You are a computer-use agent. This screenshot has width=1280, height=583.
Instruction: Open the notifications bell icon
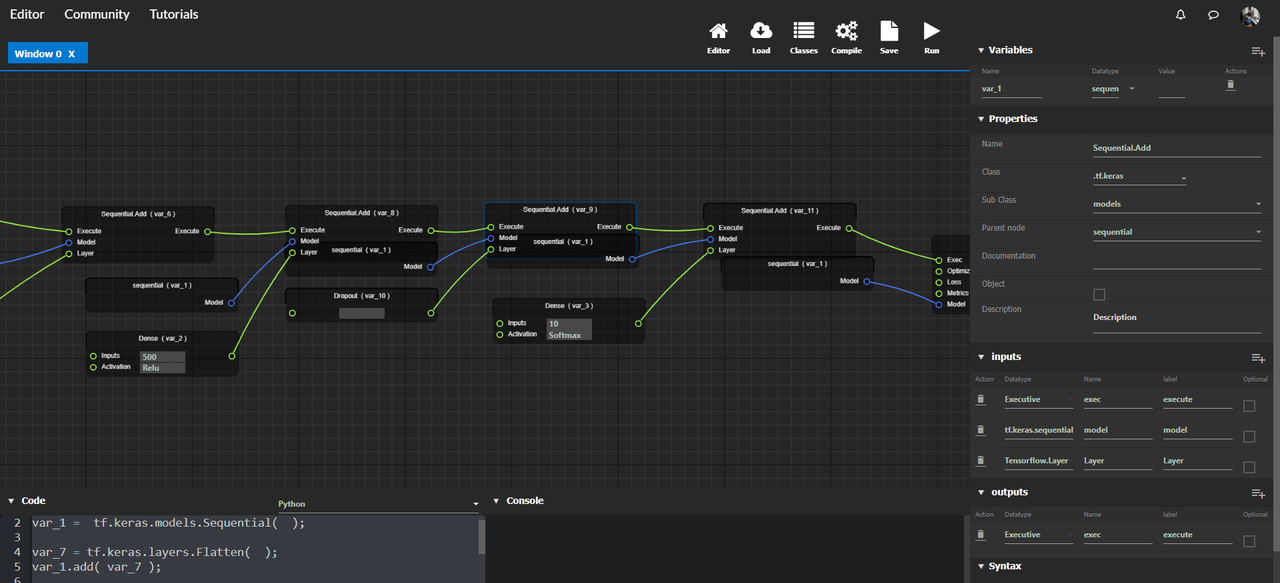tap(1181, 15)
